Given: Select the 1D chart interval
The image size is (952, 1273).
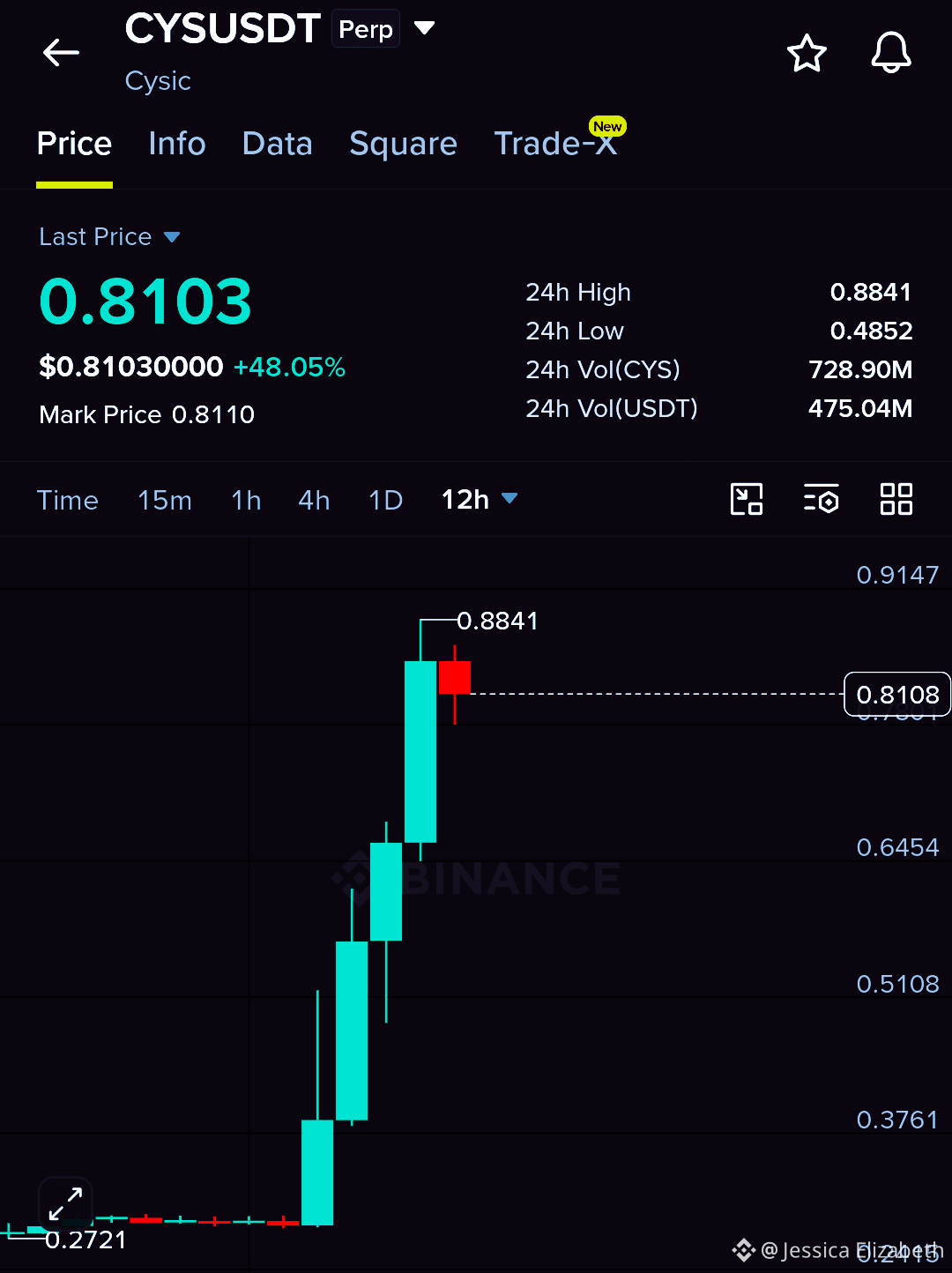Looking at the screenshot, I should pyautogui.click(x=385, y=500).
